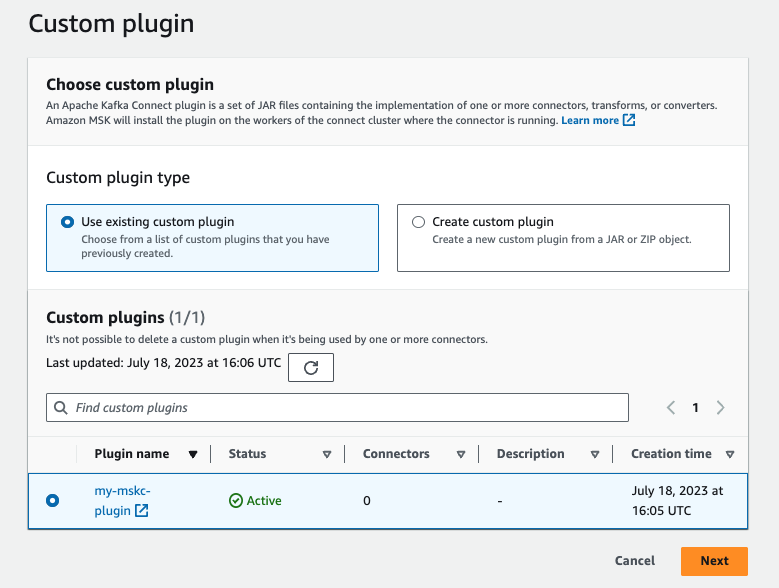Sort the Connectors column using its arrow

(461, 454)
